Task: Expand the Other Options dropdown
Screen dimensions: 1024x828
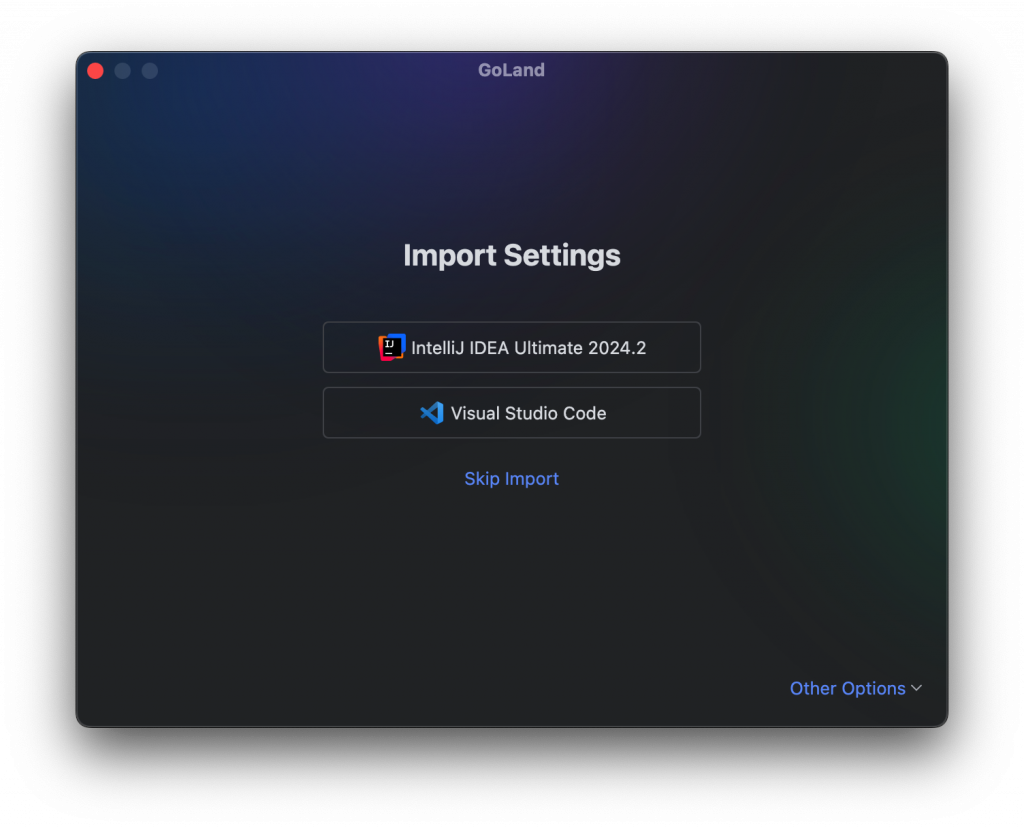Action: (856, 688)
